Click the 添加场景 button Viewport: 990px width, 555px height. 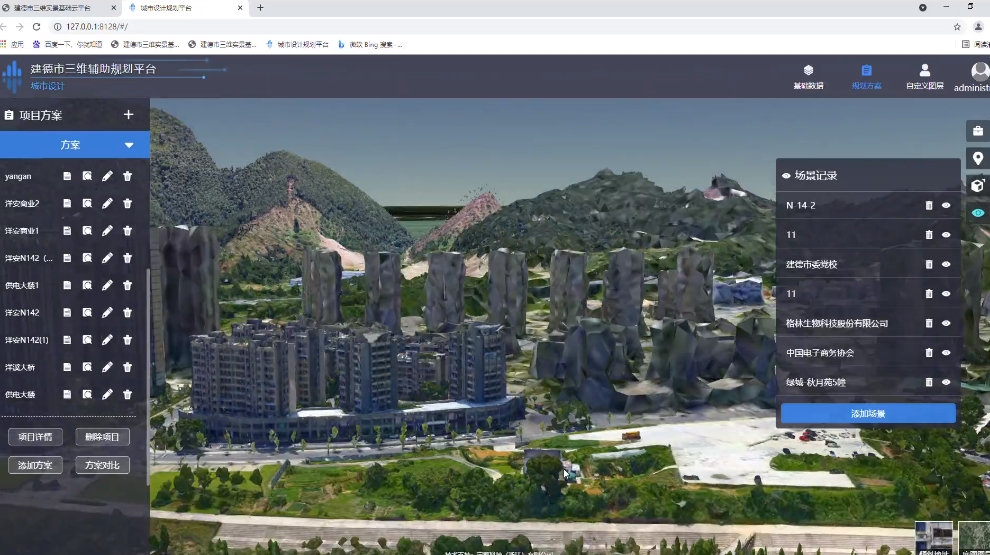868,414
